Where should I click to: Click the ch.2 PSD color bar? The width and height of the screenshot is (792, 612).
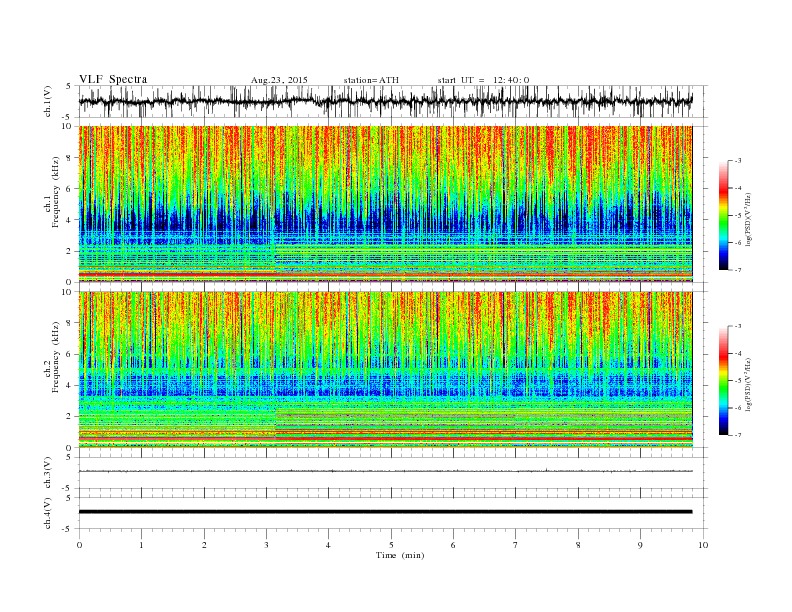point(724,380)
